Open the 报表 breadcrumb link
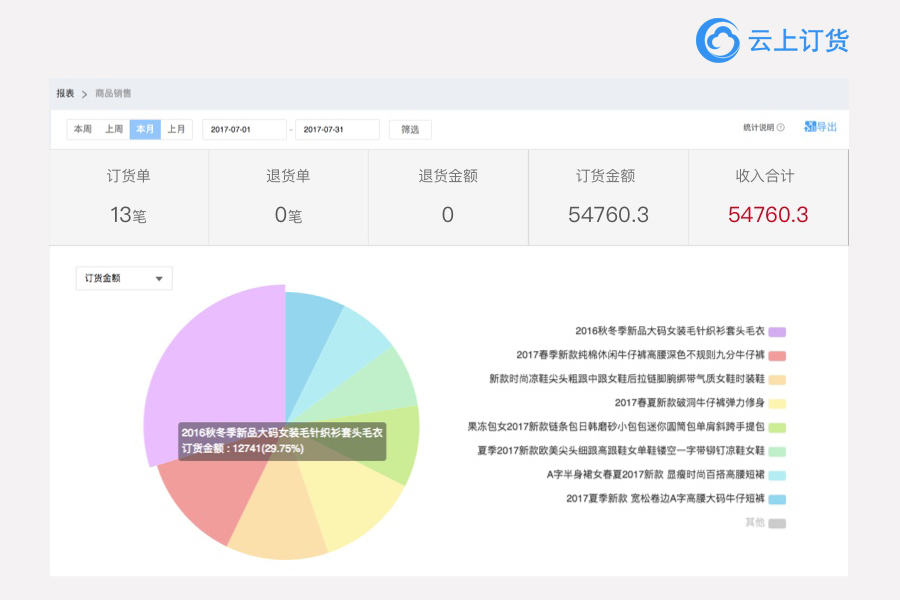This screenshot has width=900, height=600. (x=65, y=94)
